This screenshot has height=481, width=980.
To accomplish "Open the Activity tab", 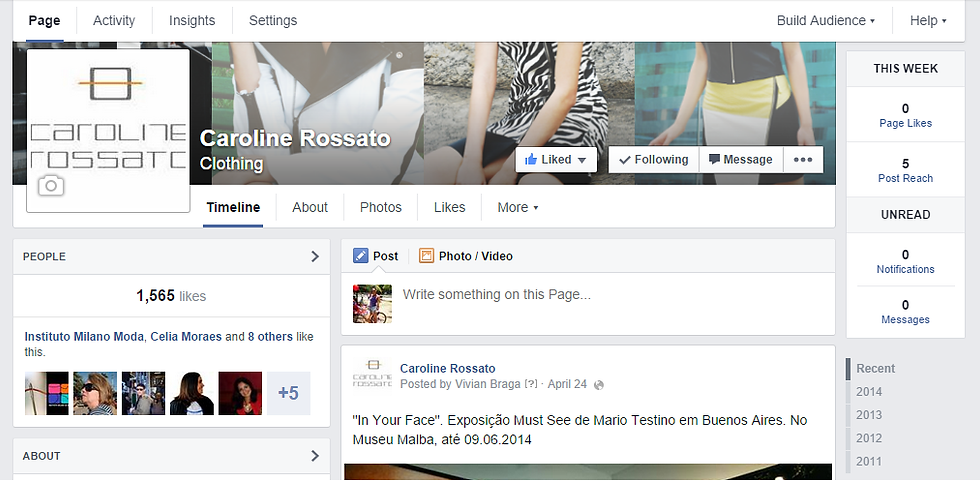I will click(114, 21).
